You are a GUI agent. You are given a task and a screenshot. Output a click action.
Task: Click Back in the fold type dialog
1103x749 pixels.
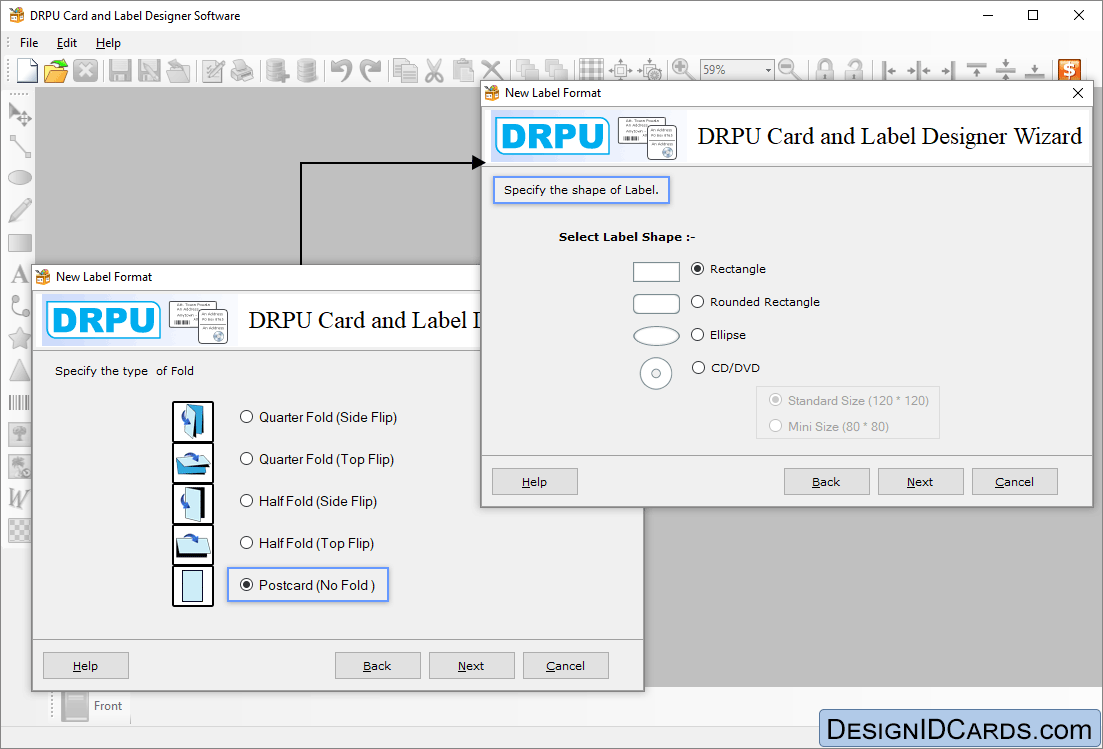click(x=378, y=665)
